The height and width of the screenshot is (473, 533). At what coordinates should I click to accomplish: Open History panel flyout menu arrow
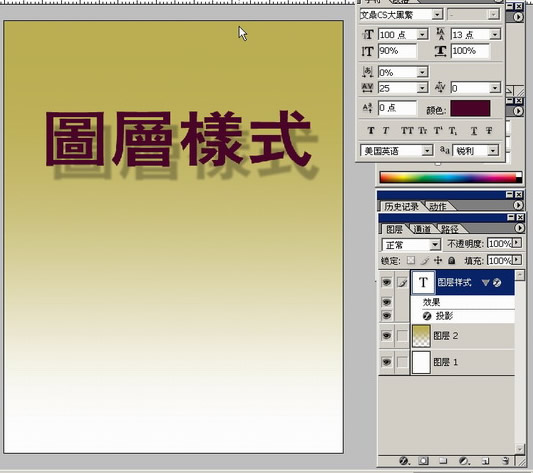pos(518,205)
